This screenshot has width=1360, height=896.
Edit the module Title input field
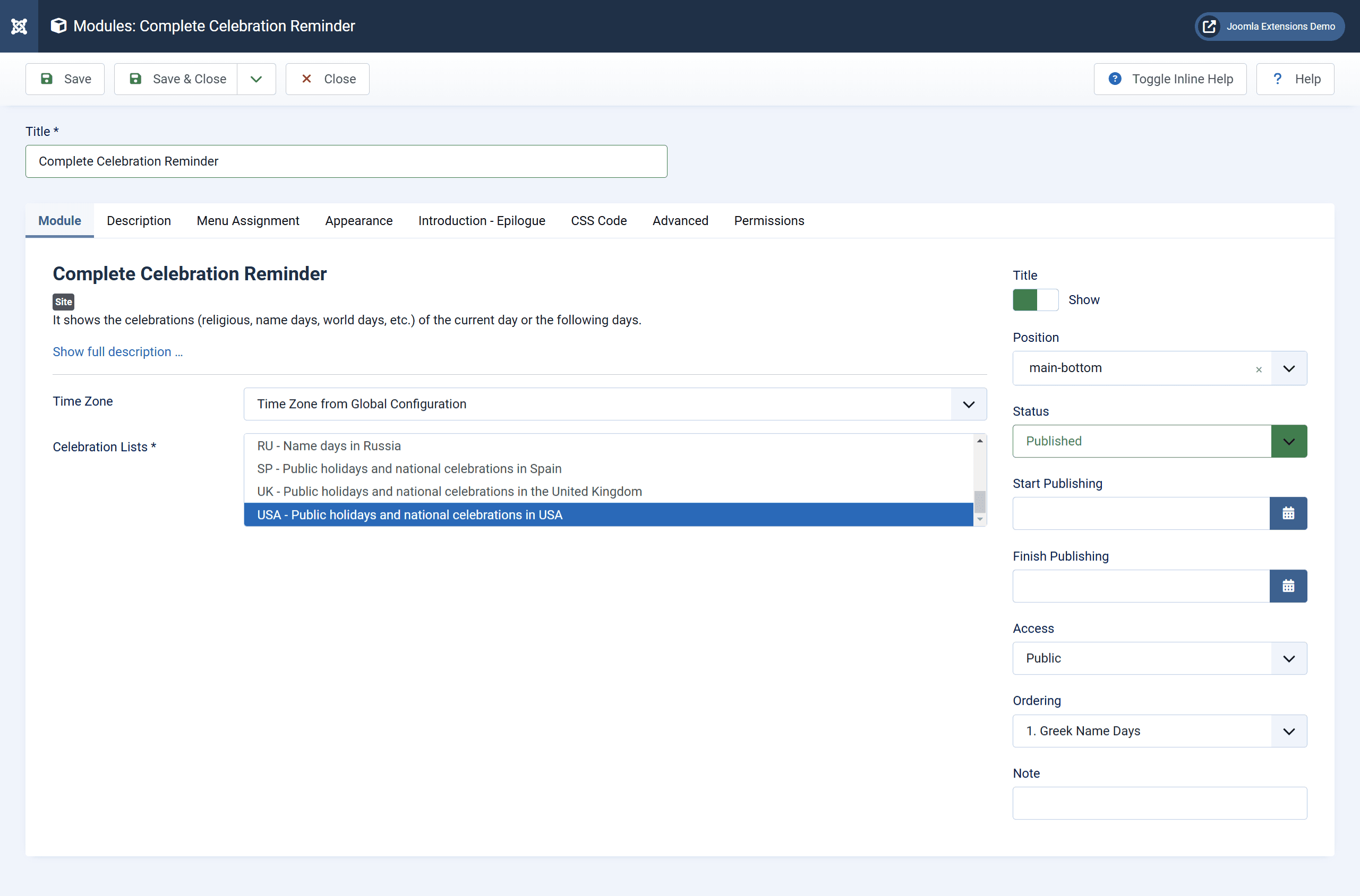click(x=346, y=161)
